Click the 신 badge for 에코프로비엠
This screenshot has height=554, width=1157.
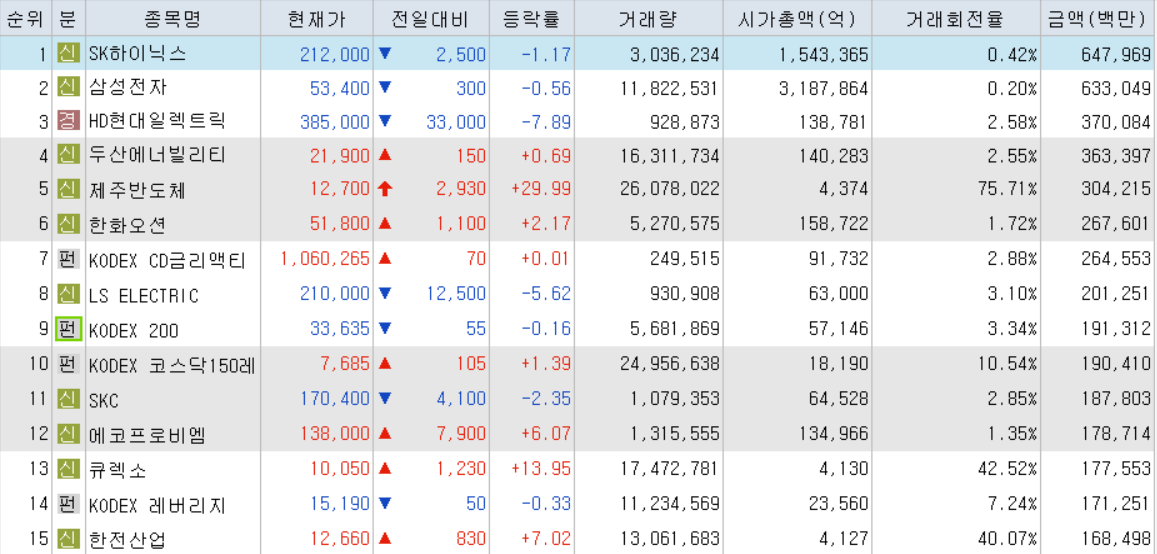pyautogui.click(x=68, y=434)
